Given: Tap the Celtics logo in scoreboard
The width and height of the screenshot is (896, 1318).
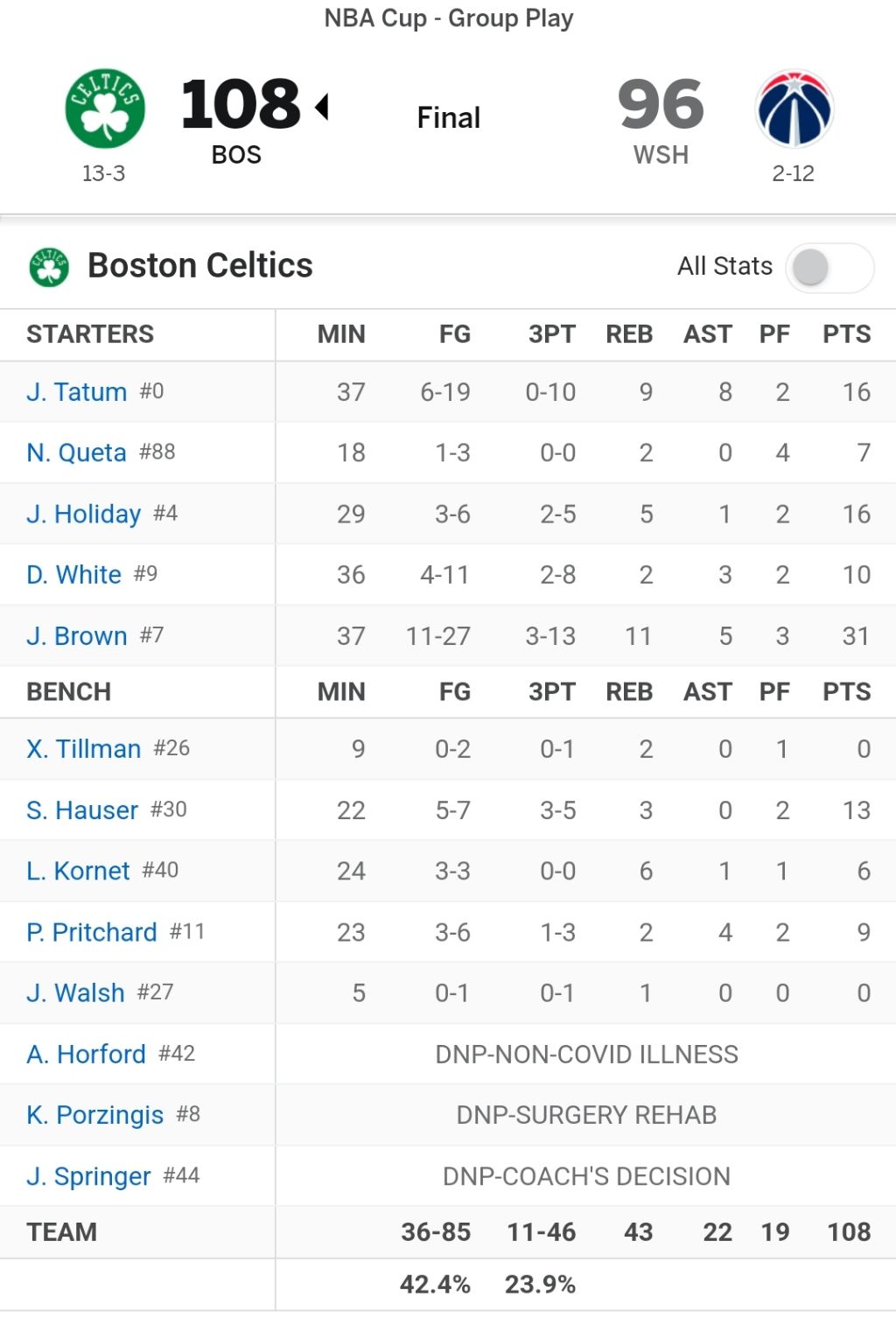Looking at the screenshot, I should click(x=105, y=108).
